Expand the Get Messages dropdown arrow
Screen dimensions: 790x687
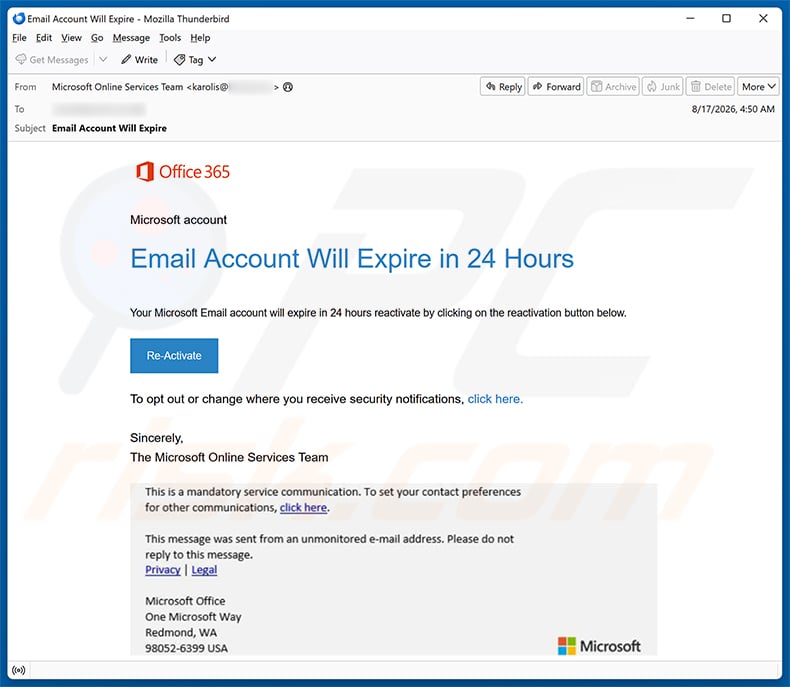coord(103,59)
